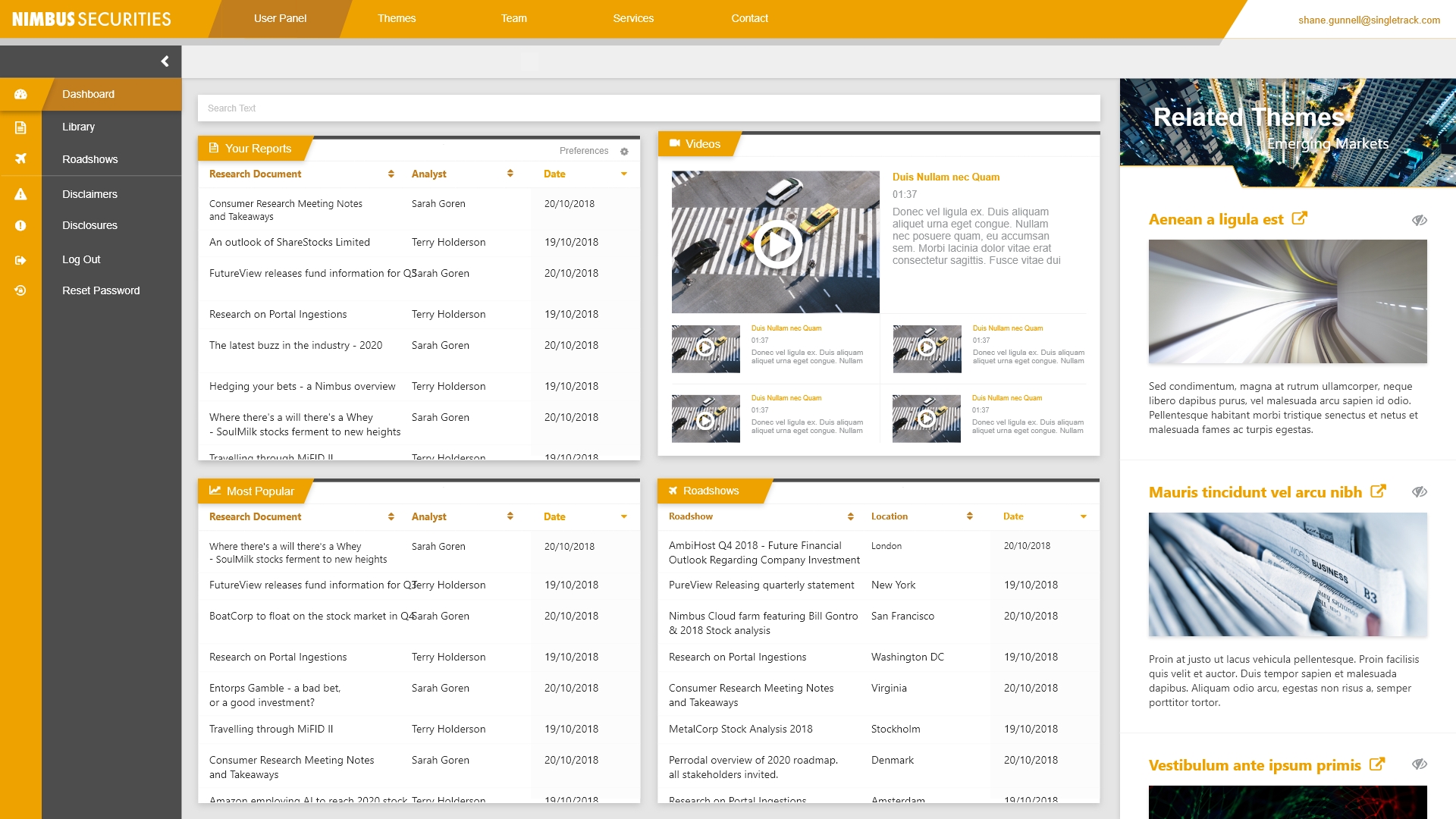Screen dimensions: 1456x819
Task: Click the Reset Password icon in sidebar
Action: tap(20, 290)
